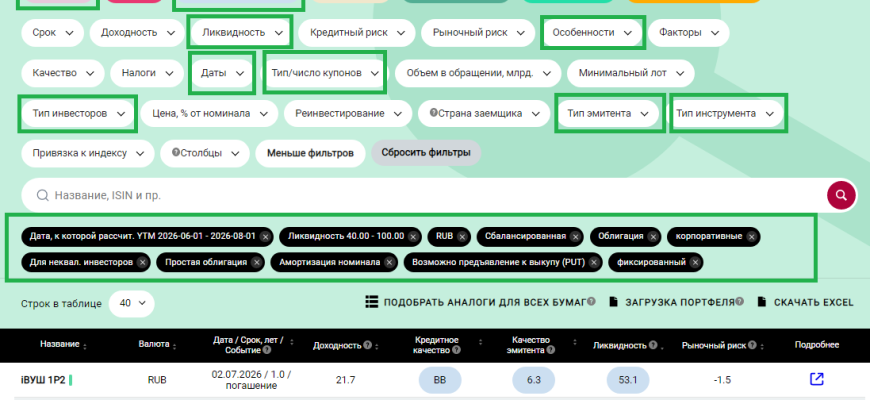Delete the Ликвидность 40.00 - 100.00 chip
This screenshot has width=870, height=400.
pos(413,237)
